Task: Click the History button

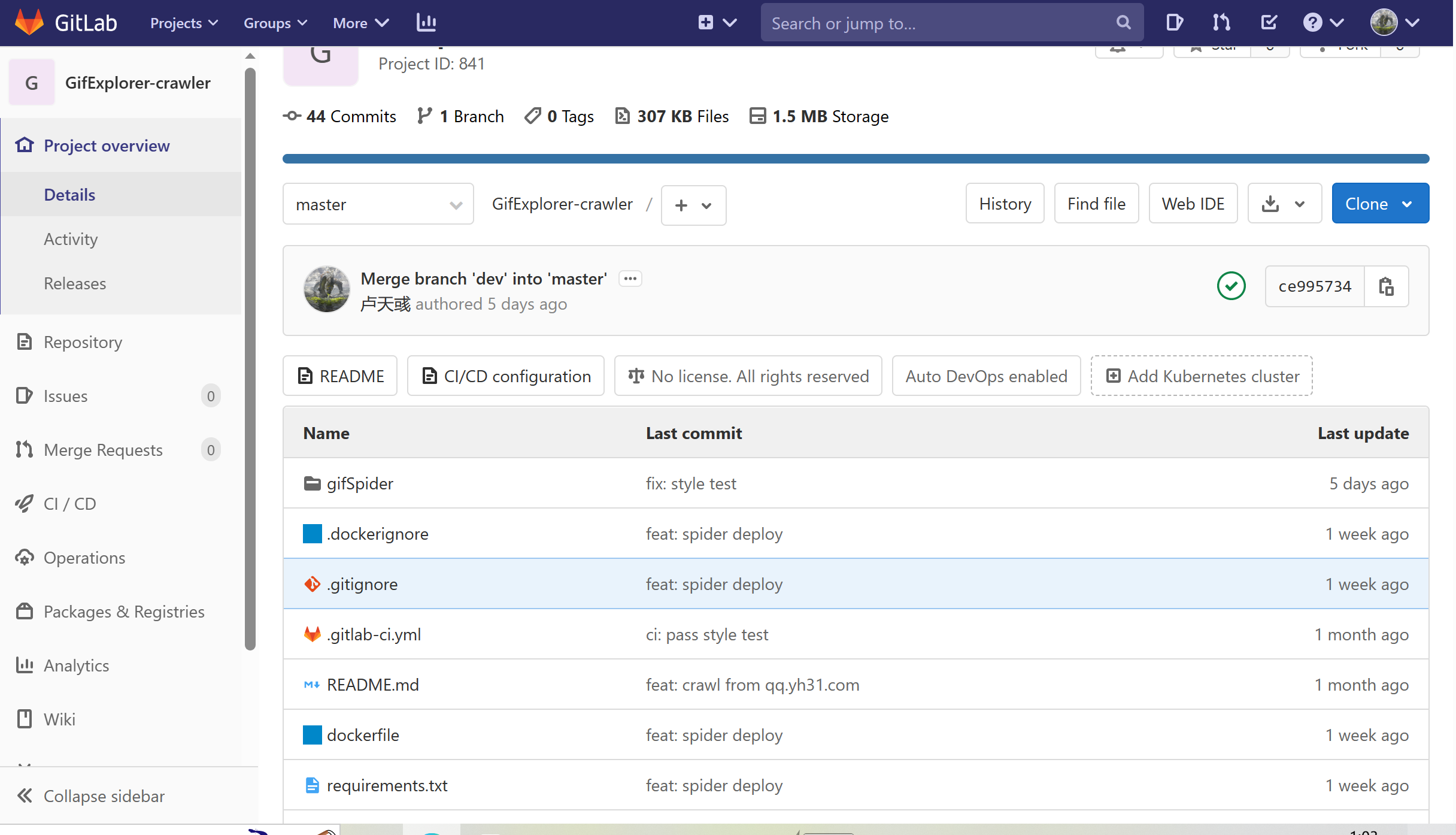Action: [x=1005, y=204]
